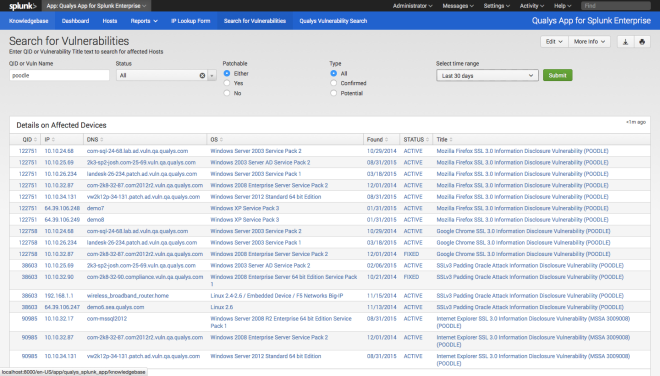Click the export download icon button
This screenshot has width=660, height=376.
[x=625, y=42]
